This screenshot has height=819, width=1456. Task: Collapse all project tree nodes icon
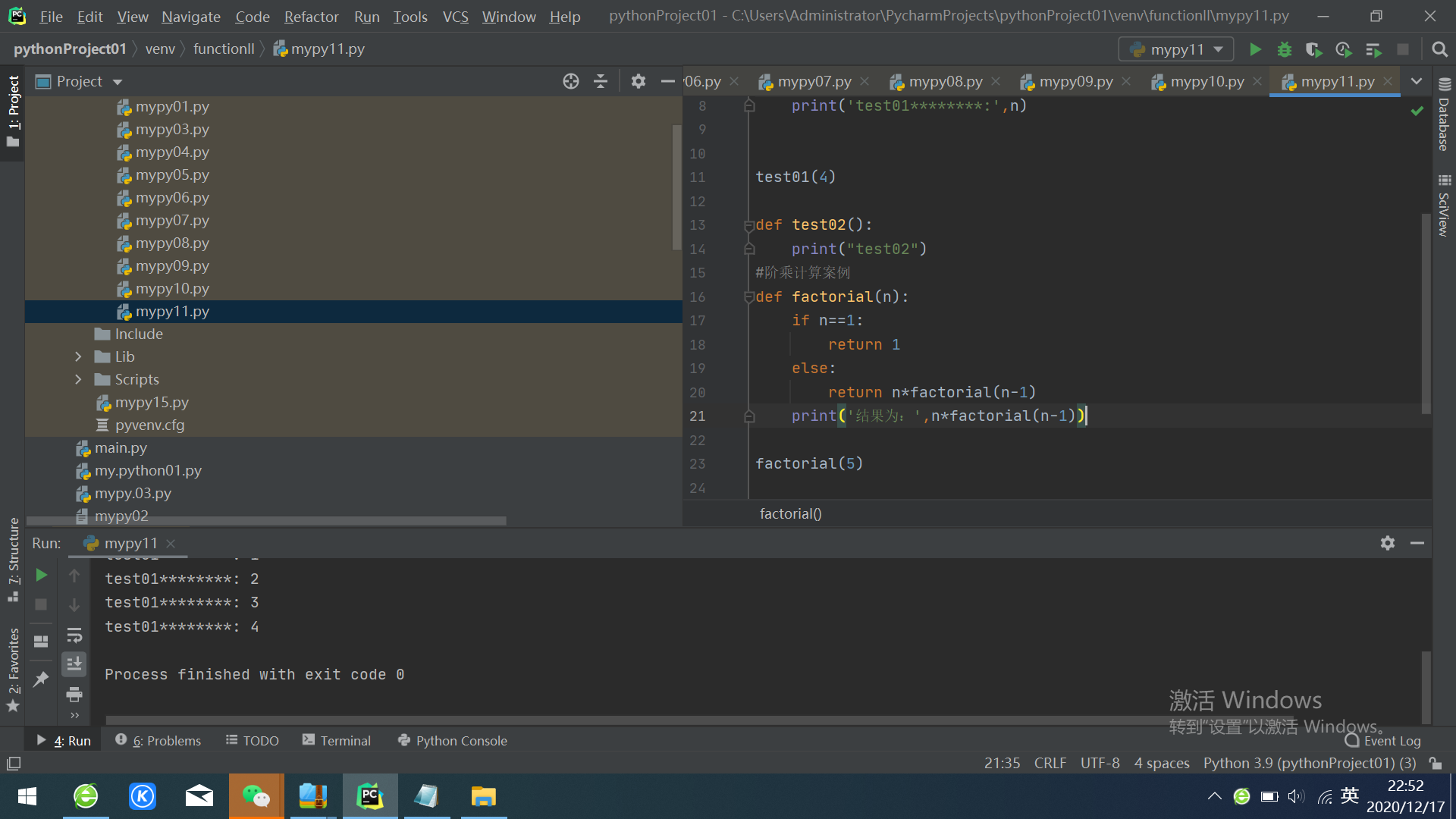click(601, 81)
